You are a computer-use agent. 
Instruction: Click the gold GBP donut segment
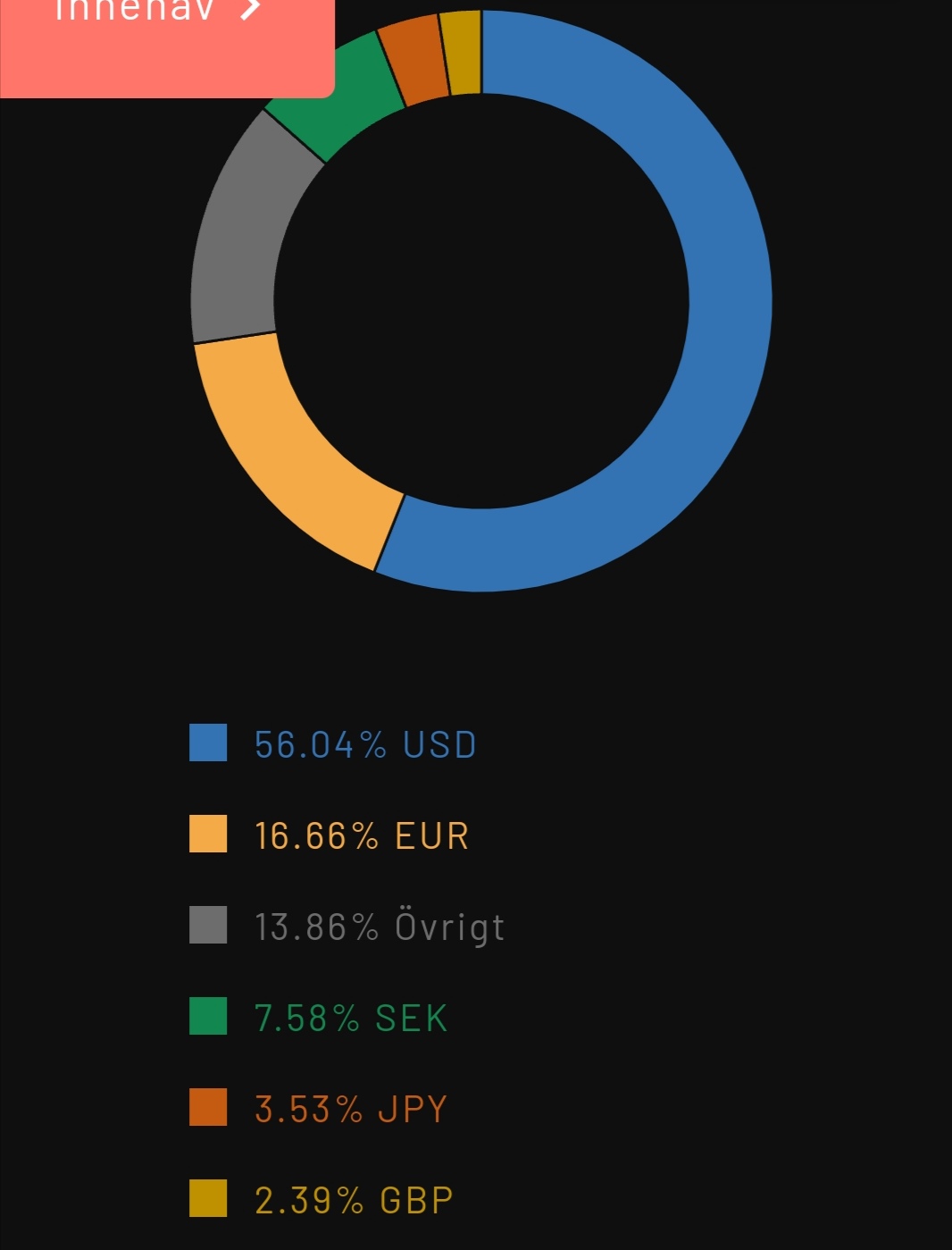click(x=462, y=52)
